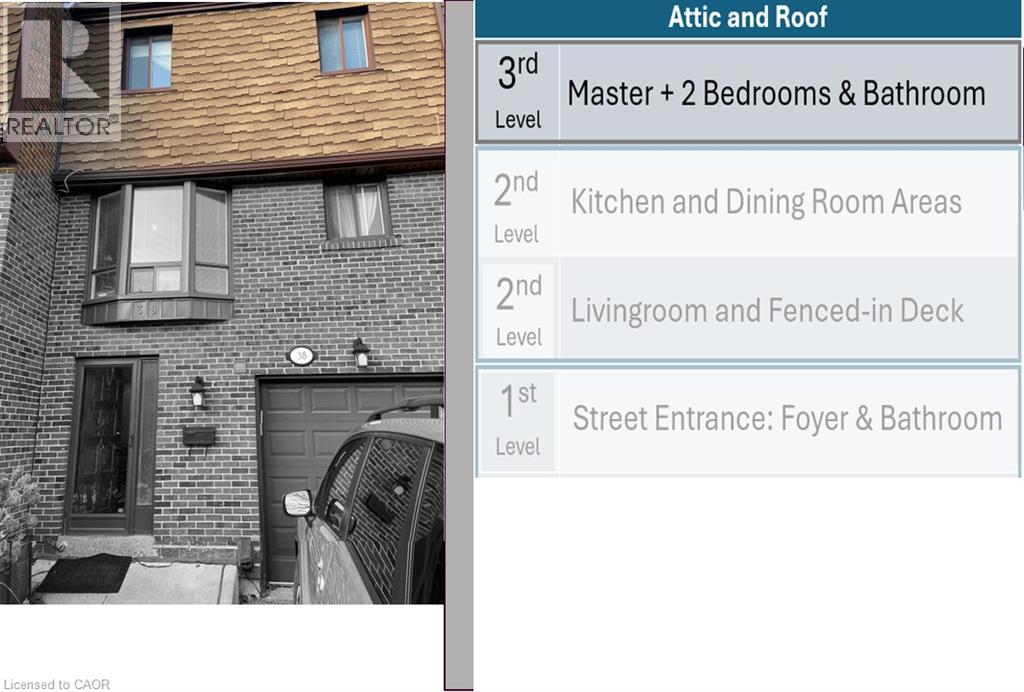Click Master + 2 Bedrooms & Bathroom text

point(776,93)
